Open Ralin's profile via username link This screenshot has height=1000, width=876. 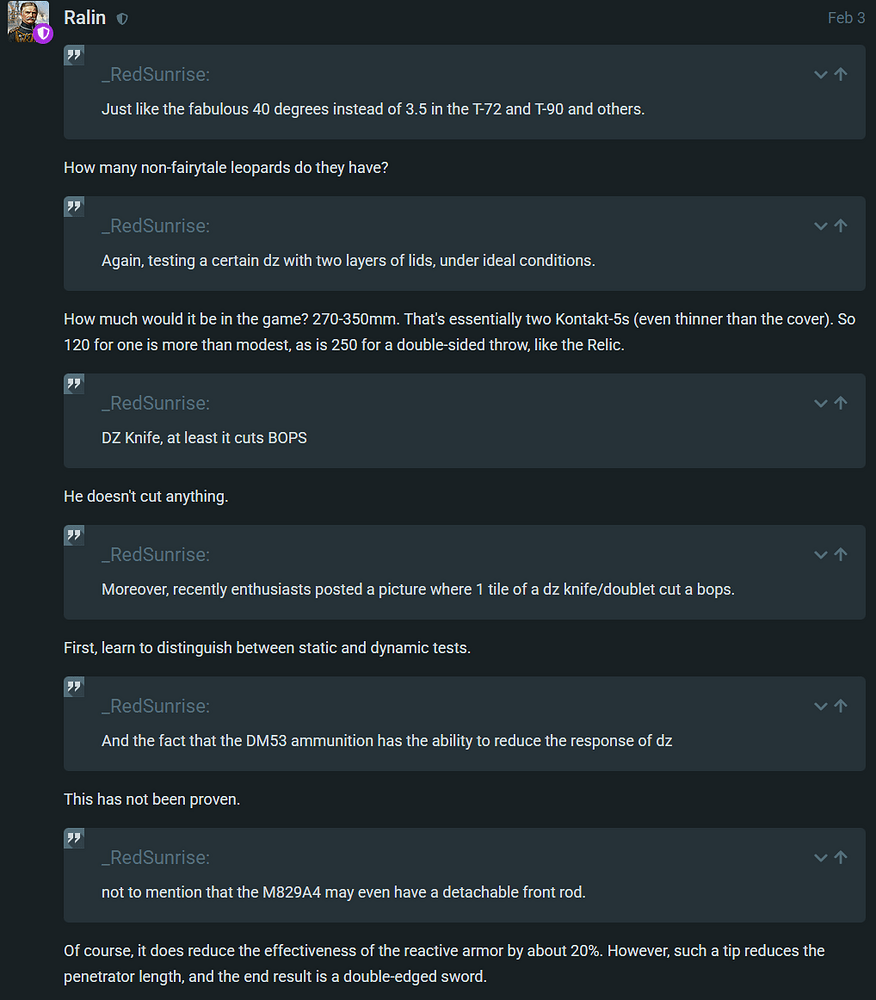[85, 18]
